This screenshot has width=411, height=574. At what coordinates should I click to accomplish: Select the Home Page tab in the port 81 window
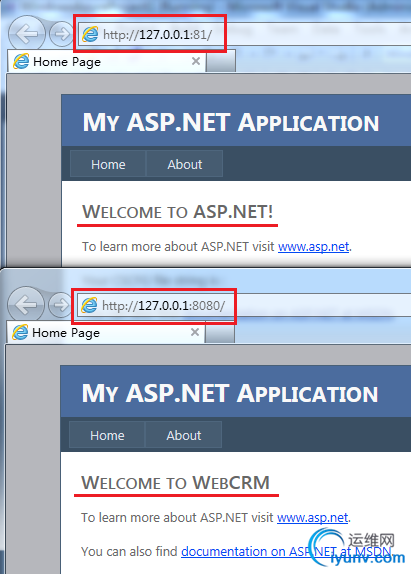(x=107, y=62)
